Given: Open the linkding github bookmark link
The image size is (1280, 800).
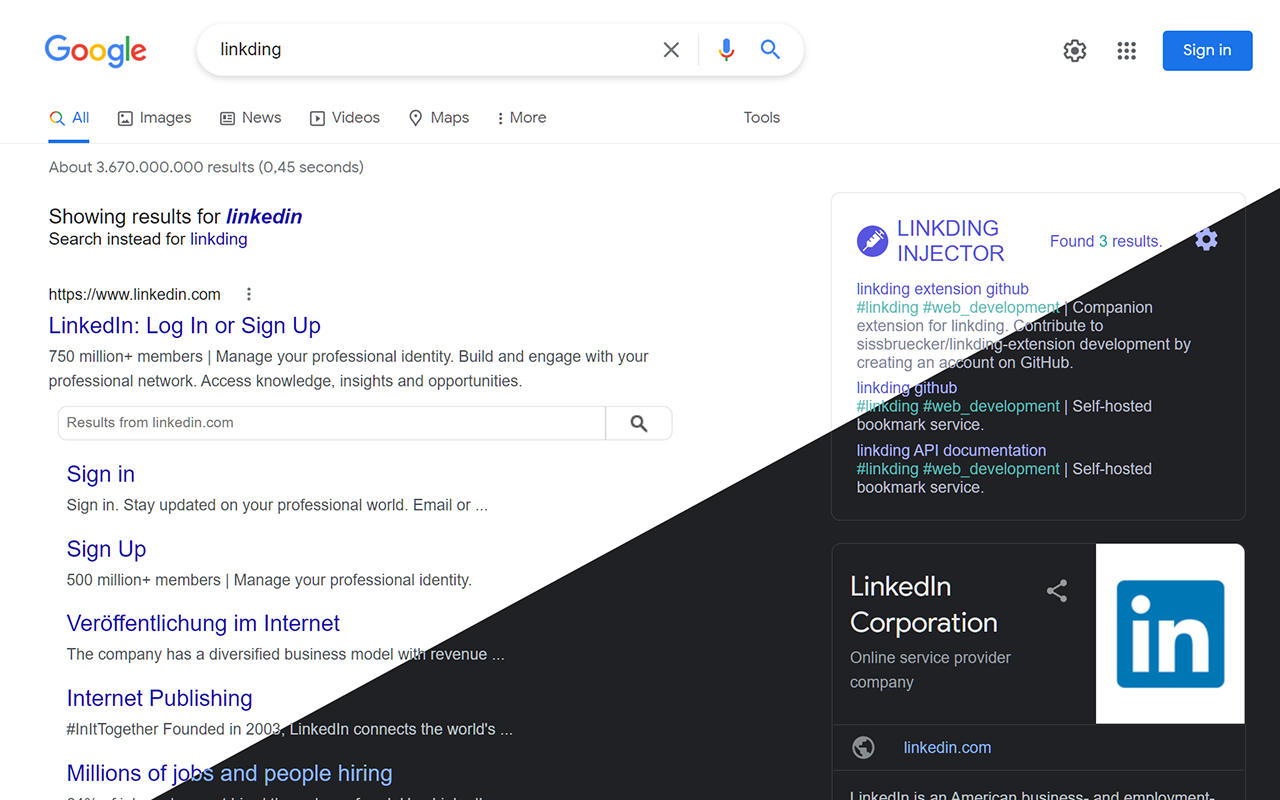Looking at the screenshot, I should [906, 387].
